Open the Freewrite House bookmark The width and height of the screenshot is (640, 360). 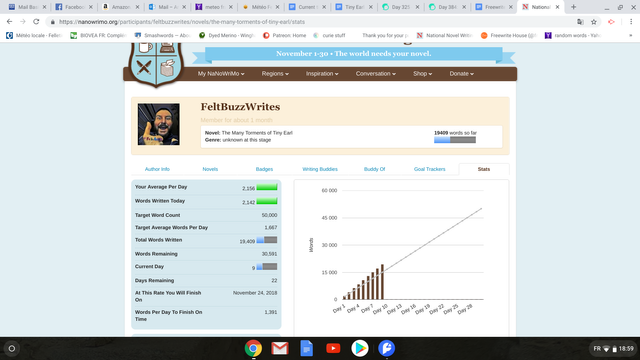pos(509,36)
